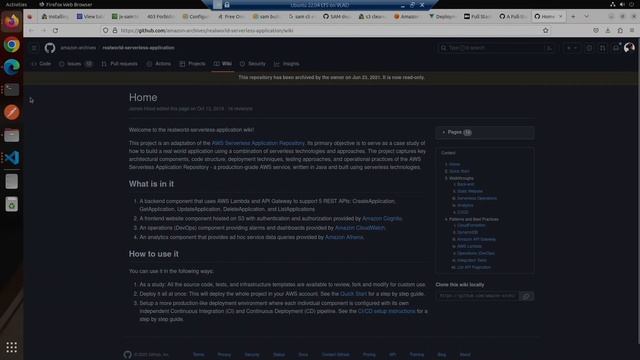
Task: Open the Firefox extensions menu
Action: coord(620,30)
